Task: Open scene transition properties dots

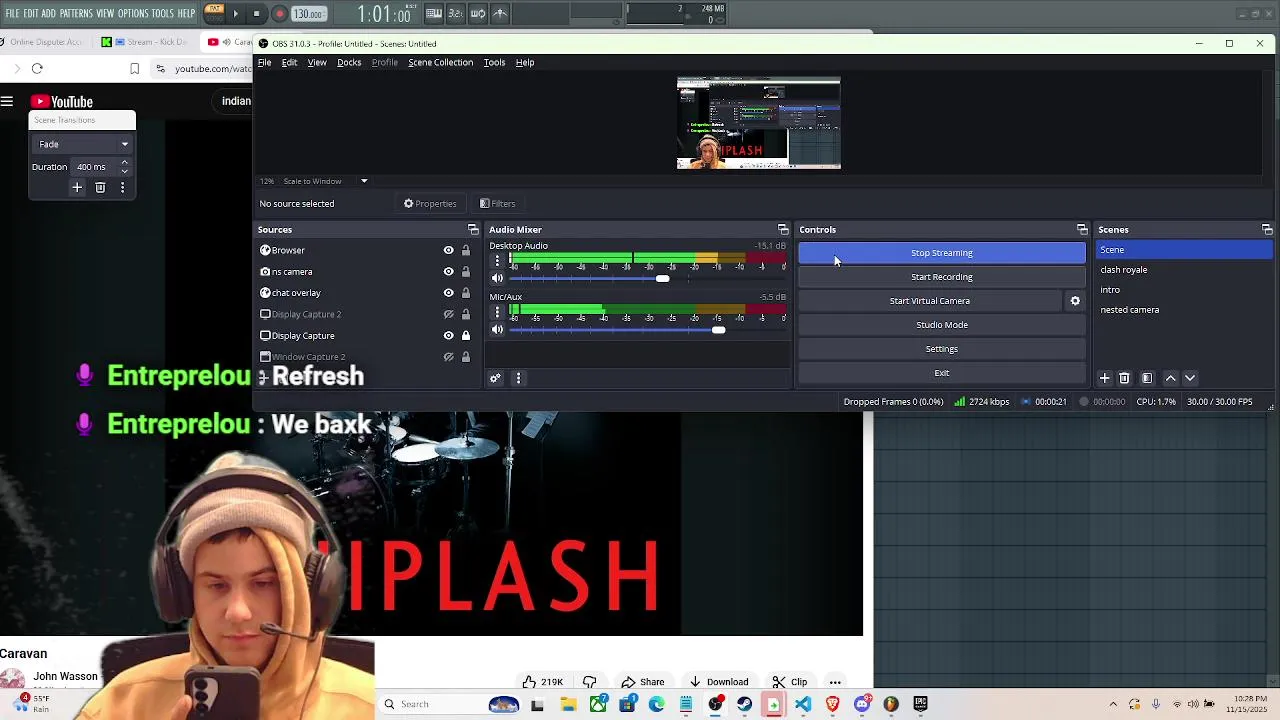Action: pyautogui.click(x=122, y=188)
